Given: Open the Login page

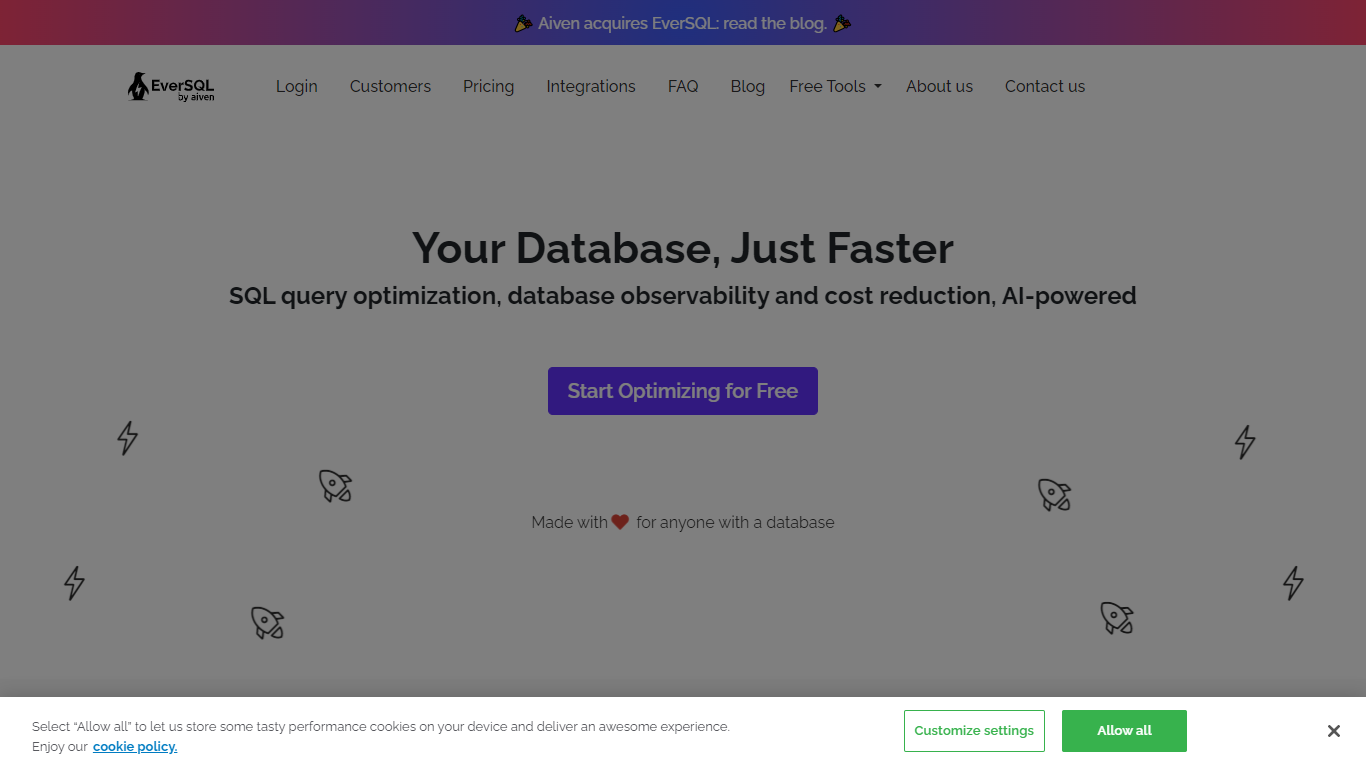Looking at the screenshot, I should coord(297,86).
